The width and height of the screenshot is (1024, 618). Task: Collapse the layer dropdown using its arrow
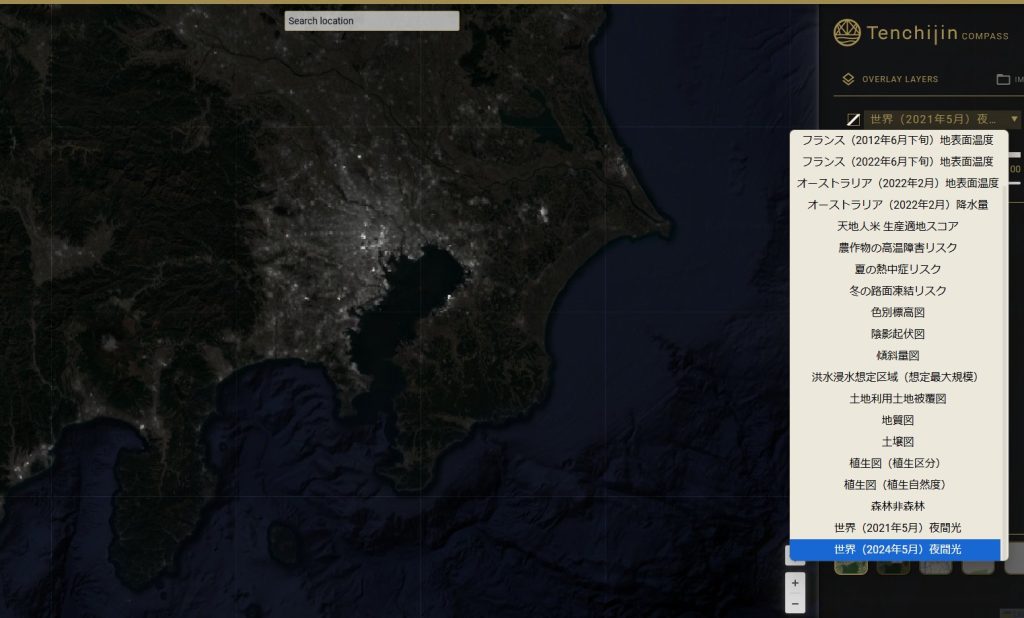[1014, 119]
